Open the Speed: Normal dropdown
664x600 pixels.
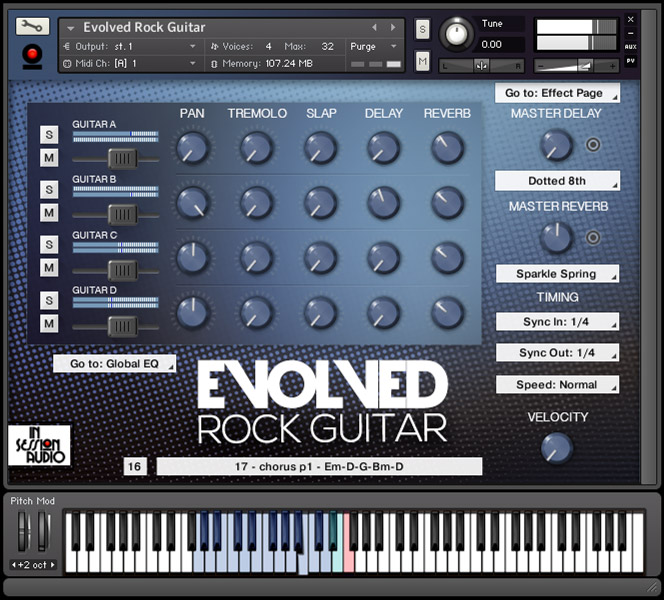(x=557, y=384)
